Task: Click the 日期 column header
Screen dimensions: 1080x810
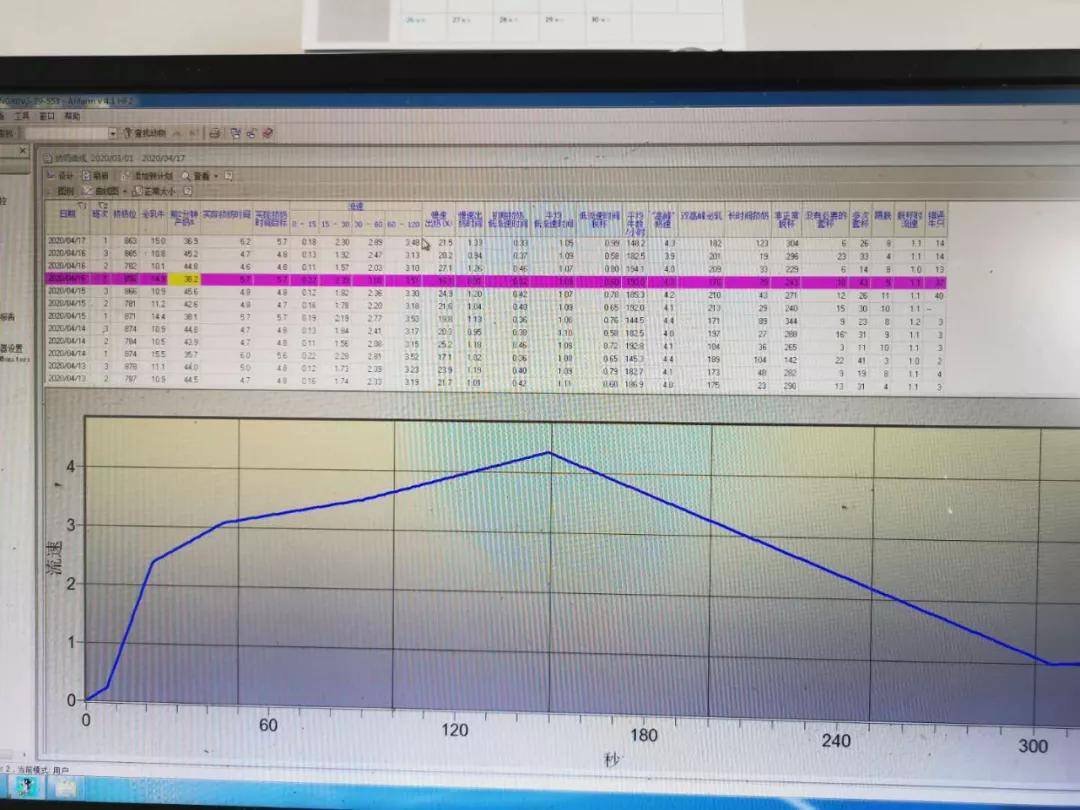Action: click(68, 214)
